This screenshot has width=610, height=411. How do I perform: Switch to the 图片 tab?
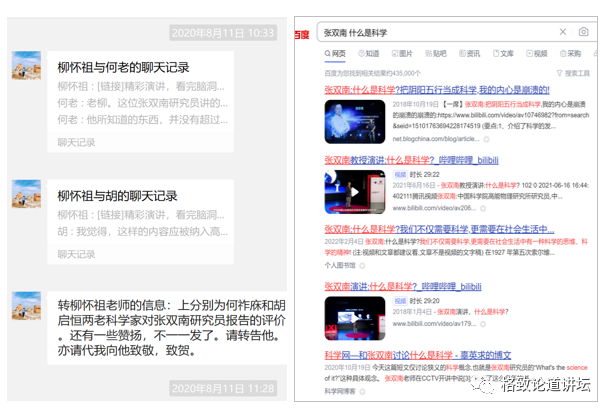tap(402, 54)
